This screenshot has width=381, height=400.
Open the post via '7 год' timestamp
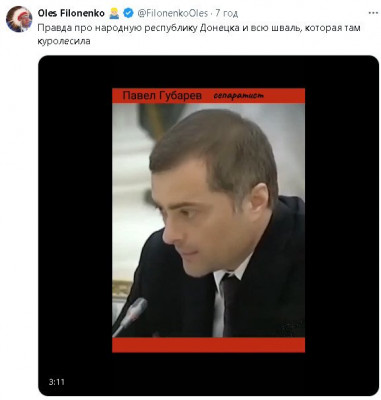pos(227,13)
